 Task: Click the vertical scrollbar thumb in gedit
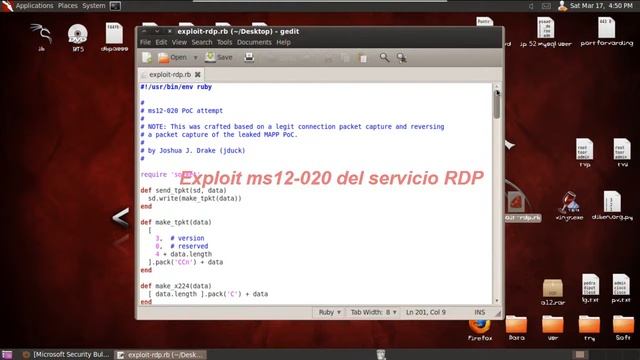[497, 104]
